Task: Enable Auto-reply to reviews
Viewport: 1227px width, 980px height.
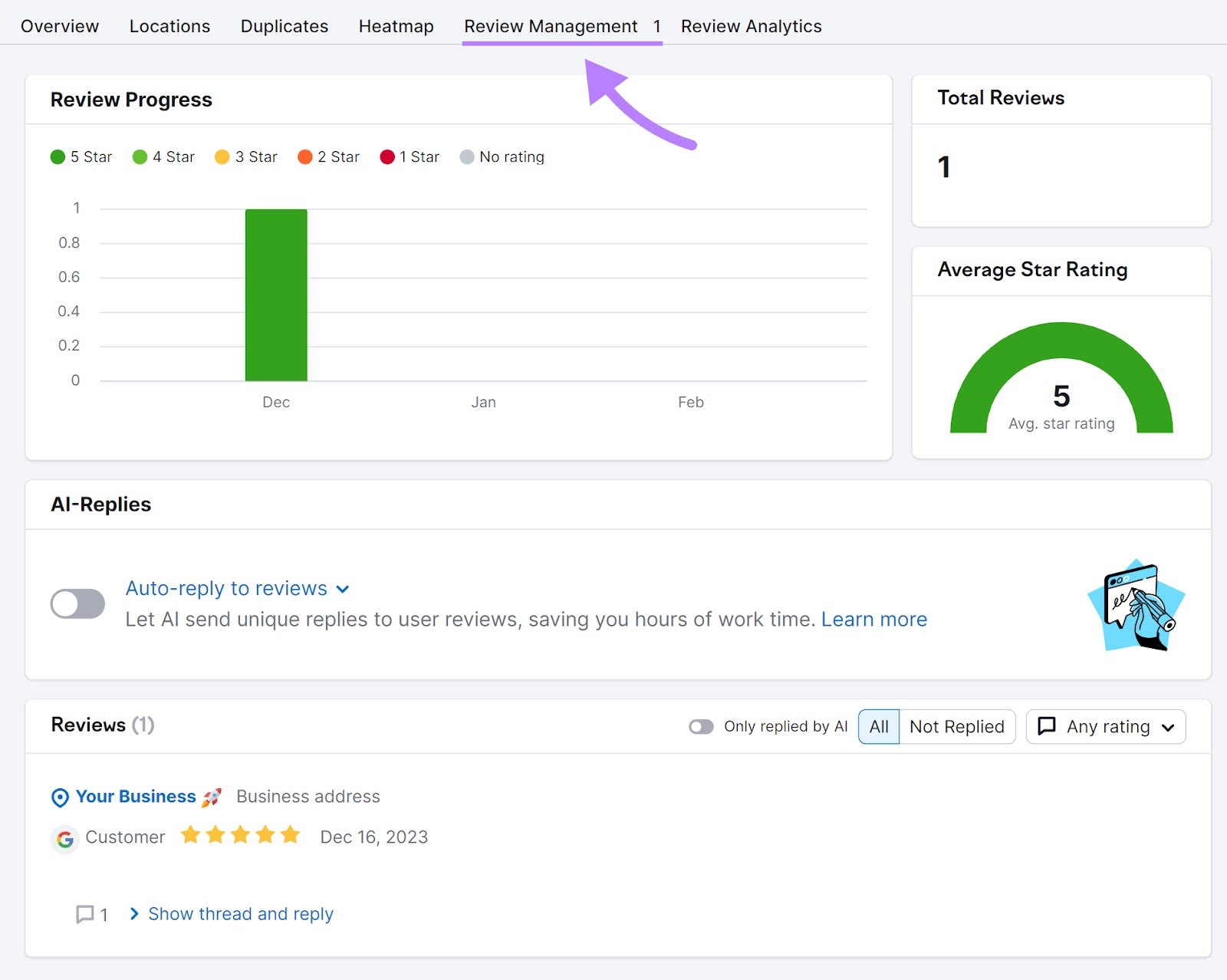Action: [x=77, y=603]
